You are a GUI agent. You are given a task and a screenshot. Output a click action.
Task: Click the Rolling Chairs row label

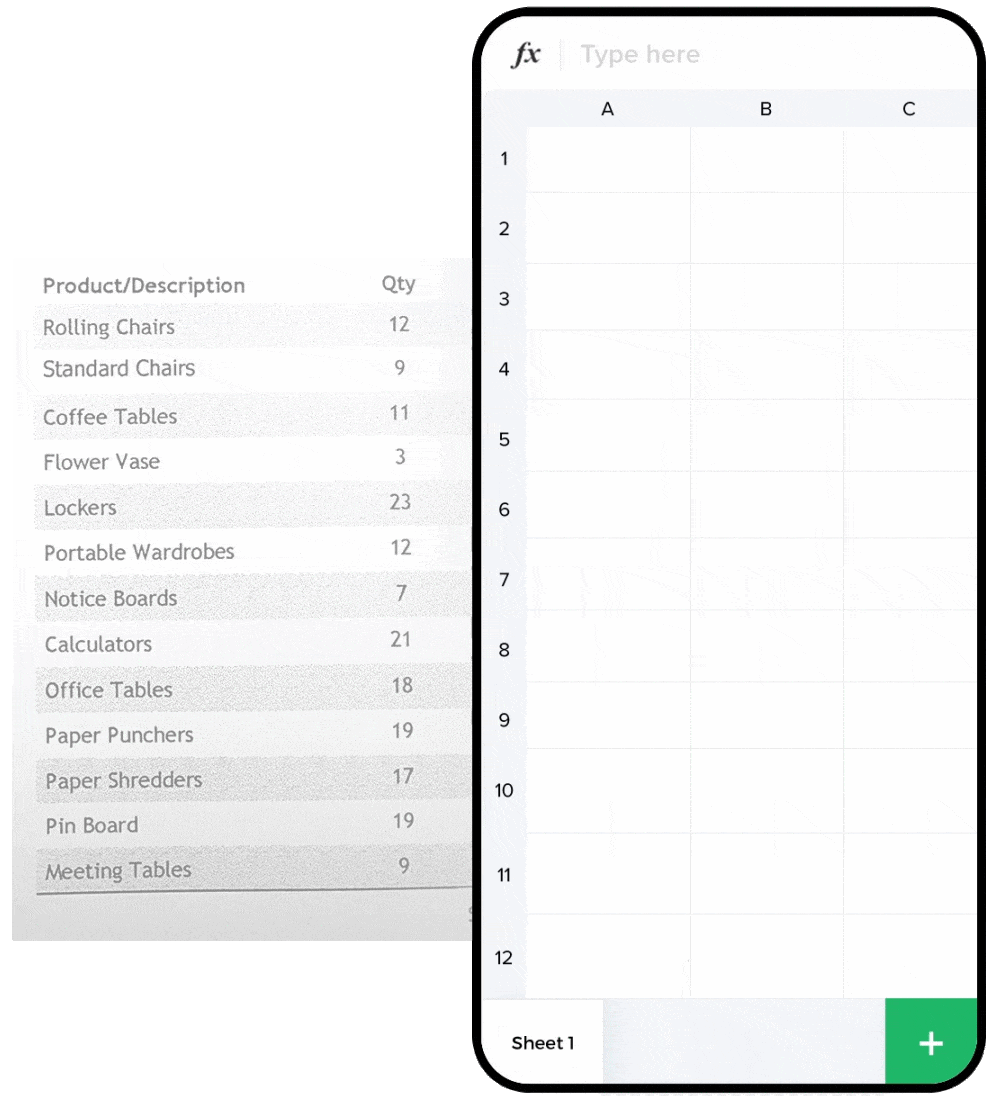[x=109, y=327]
